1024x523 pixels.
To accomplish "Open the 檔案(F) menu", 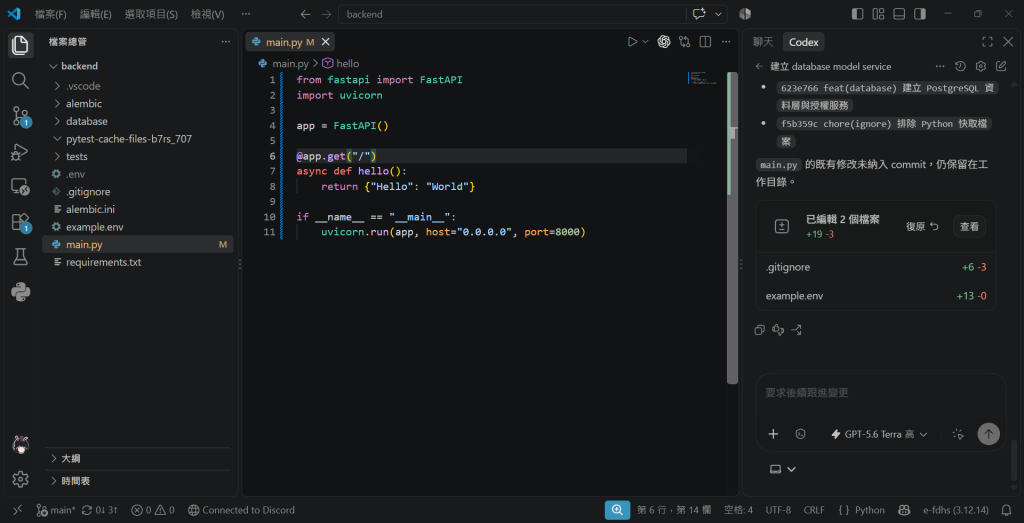I will click(x=51, y=14).
